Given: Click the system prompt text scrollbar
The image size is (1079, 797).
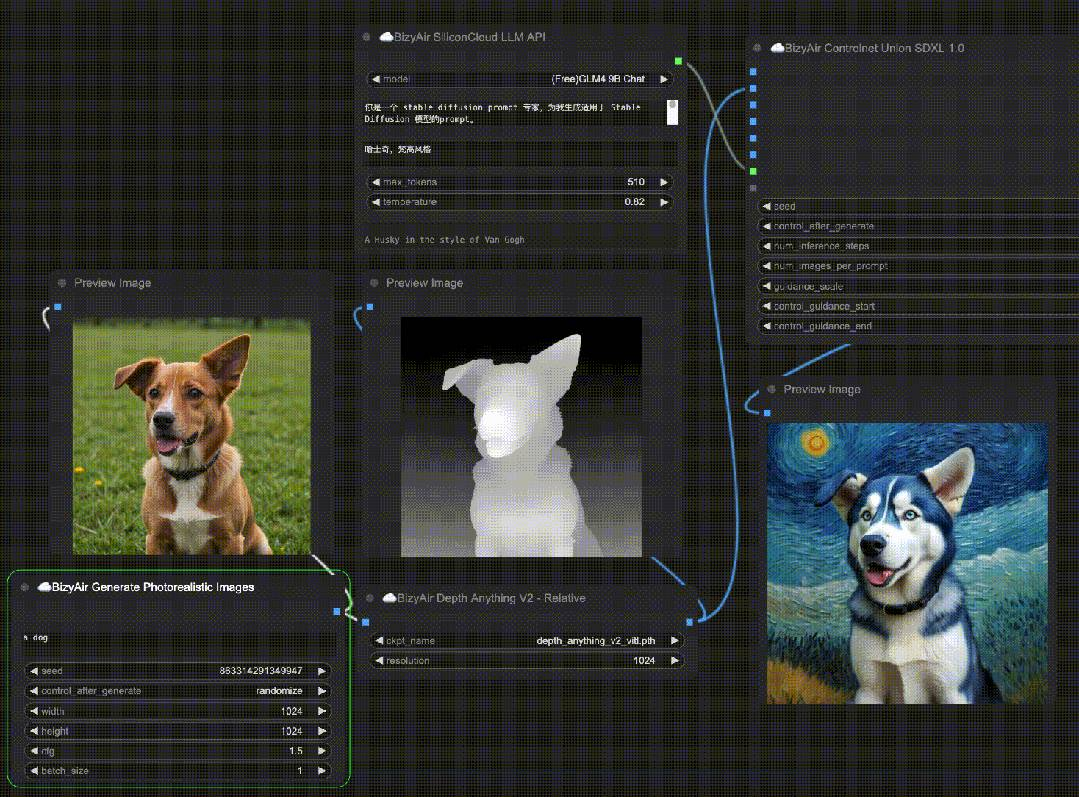Looking at the screenshot, I should [672, 112].
